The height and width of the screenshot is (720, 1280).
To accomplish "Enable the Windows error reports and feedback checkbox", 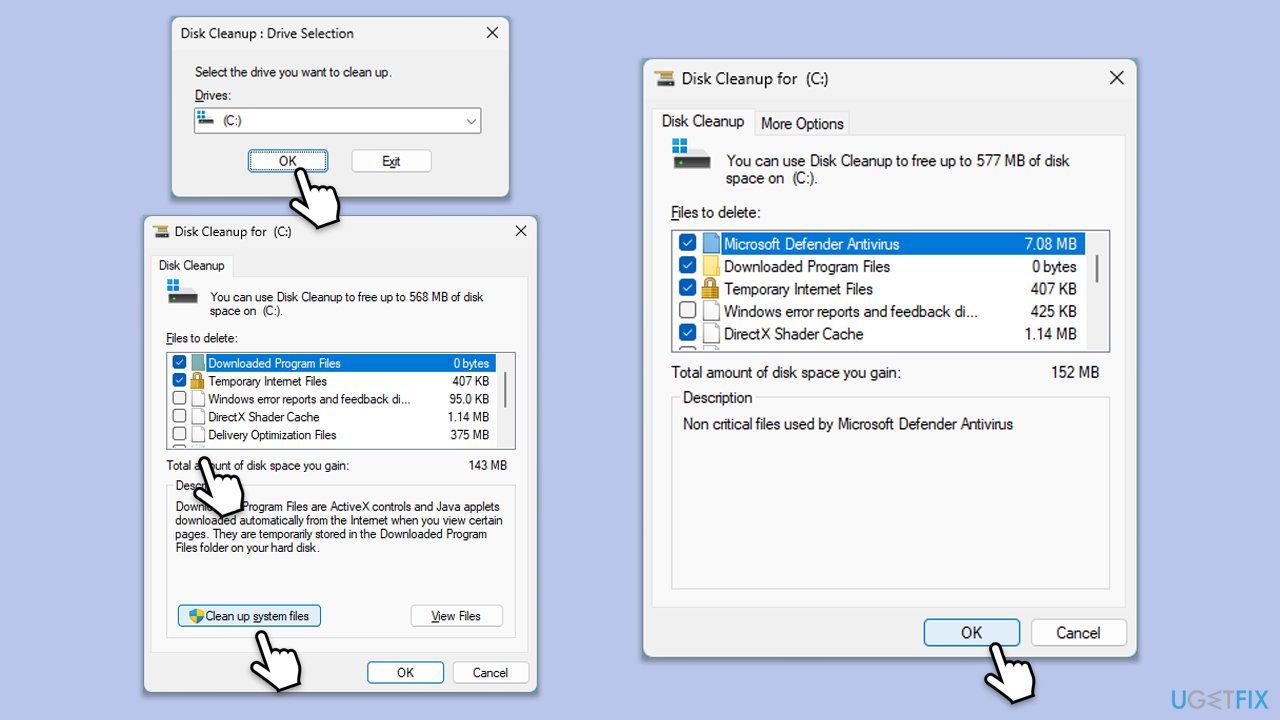I will [x=687, y=311].
